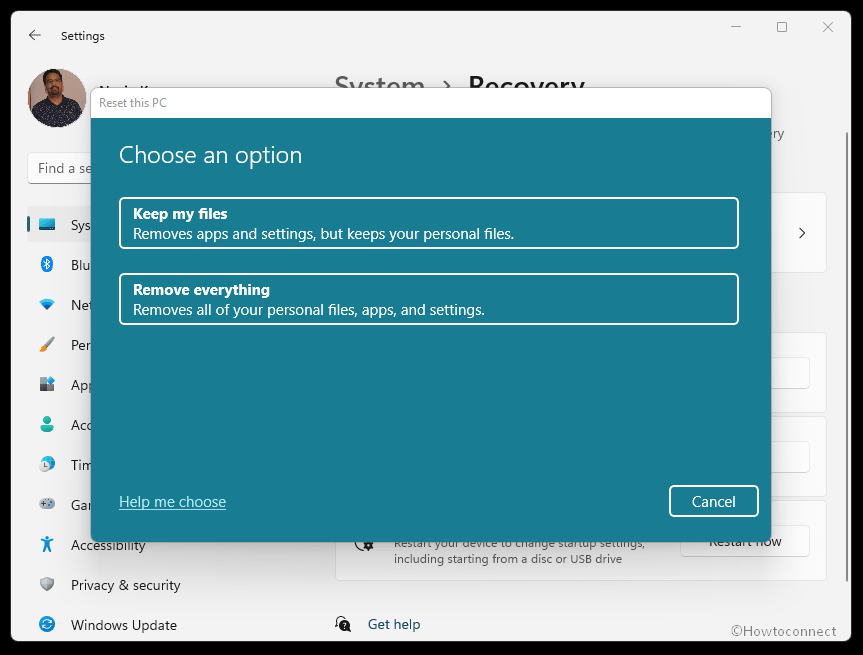Click the Find a setting search box
This screenshot has height=655, width=863.
point(59,168)
